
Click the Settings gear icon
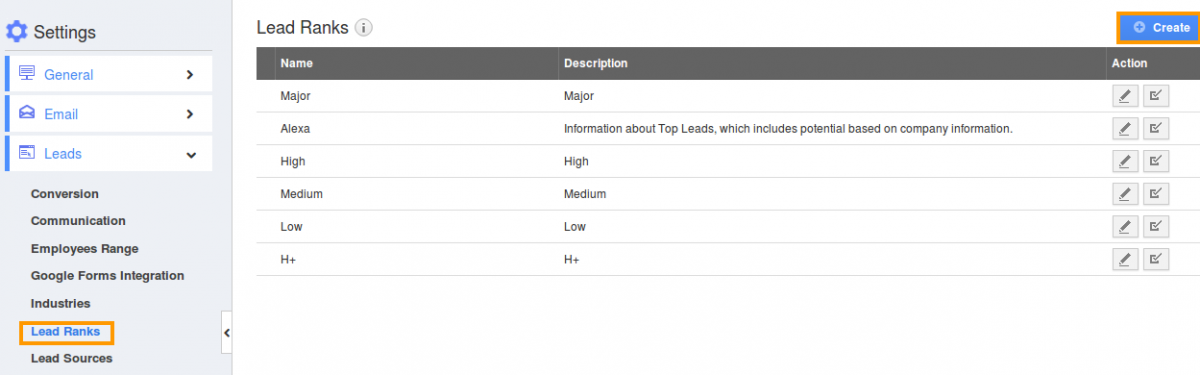(17, 32)
